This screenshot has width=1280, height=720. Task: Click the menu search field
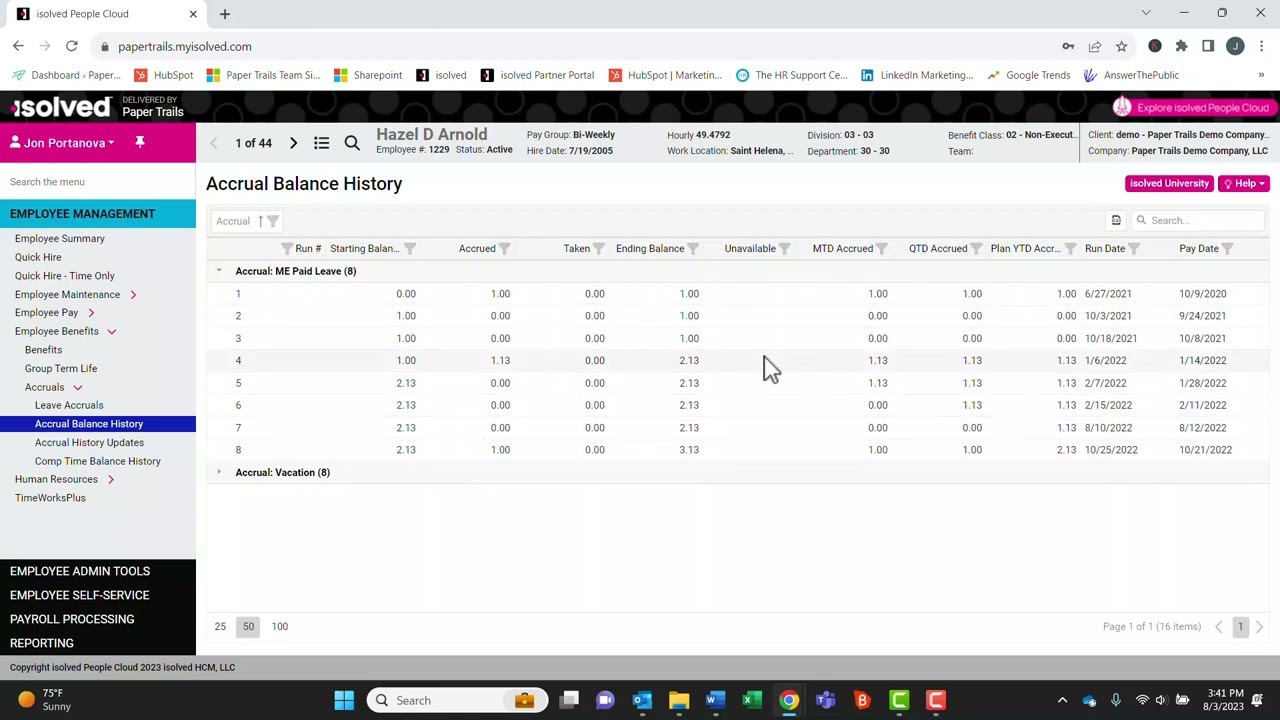(98, 182)
